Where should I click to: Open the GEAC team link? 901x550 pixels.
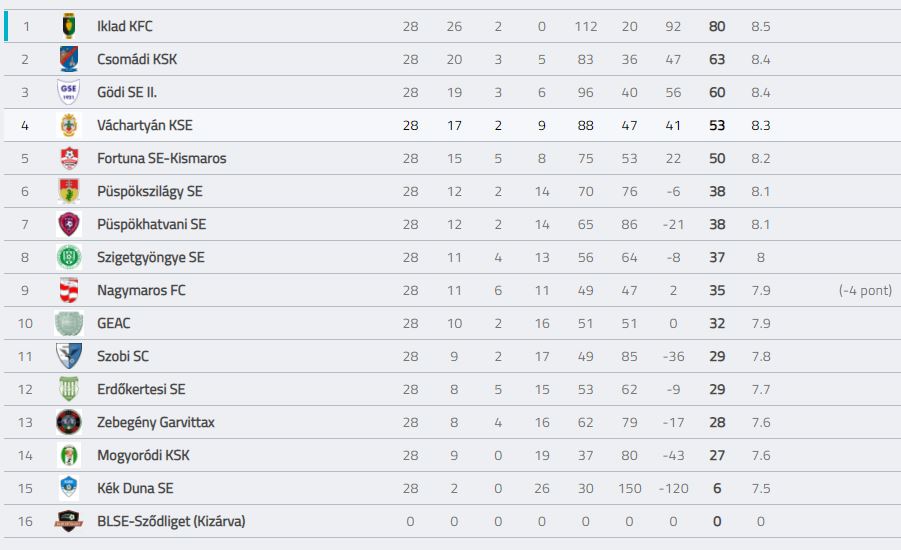tap(114, 323)
